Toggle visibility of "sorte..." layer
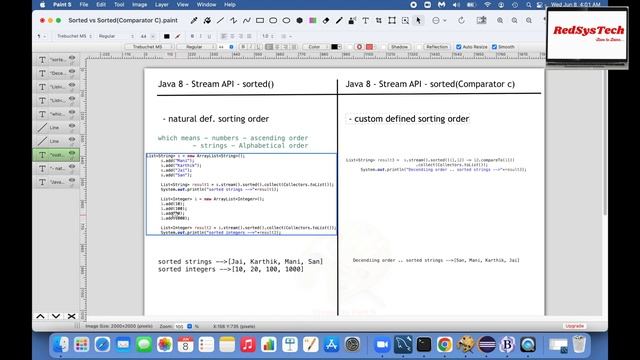Screen dimensions: 640x360 coord(72,58)
